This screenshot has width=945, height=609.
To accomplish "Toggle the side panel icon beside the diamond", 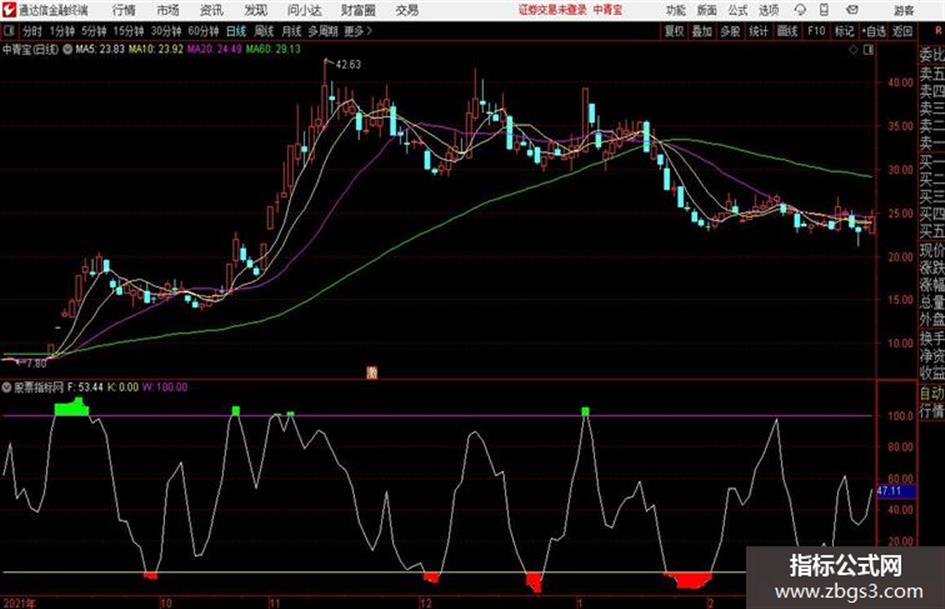I will [868, 50].
